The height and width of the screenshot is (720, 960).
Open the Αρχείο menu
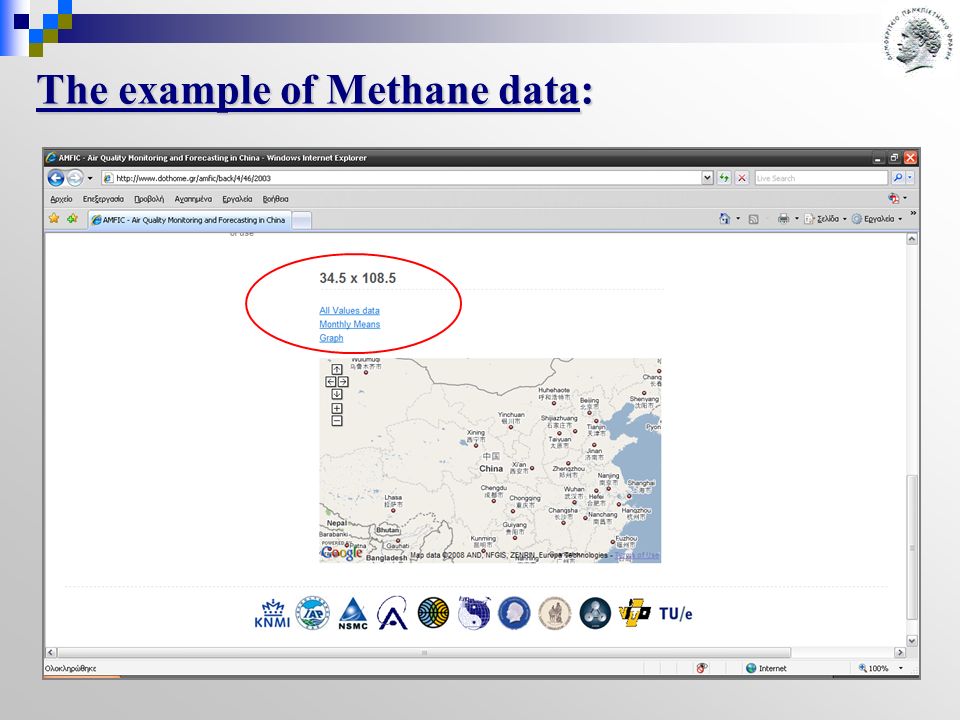point(61,199)
